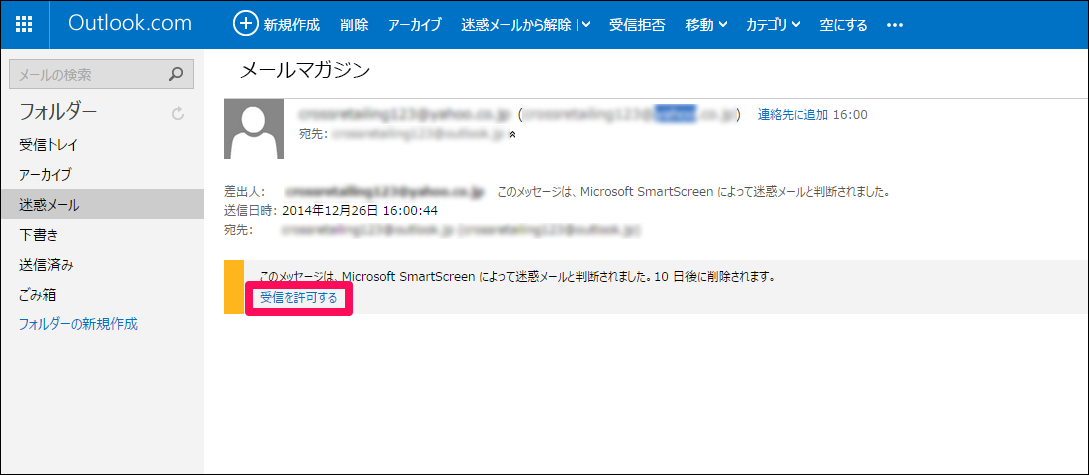Open the app launcher grid icon

25,24
